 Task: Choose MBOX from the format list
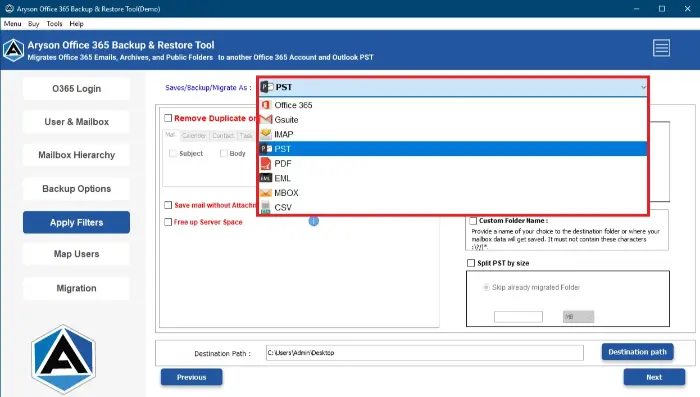[x=453, y=193]
